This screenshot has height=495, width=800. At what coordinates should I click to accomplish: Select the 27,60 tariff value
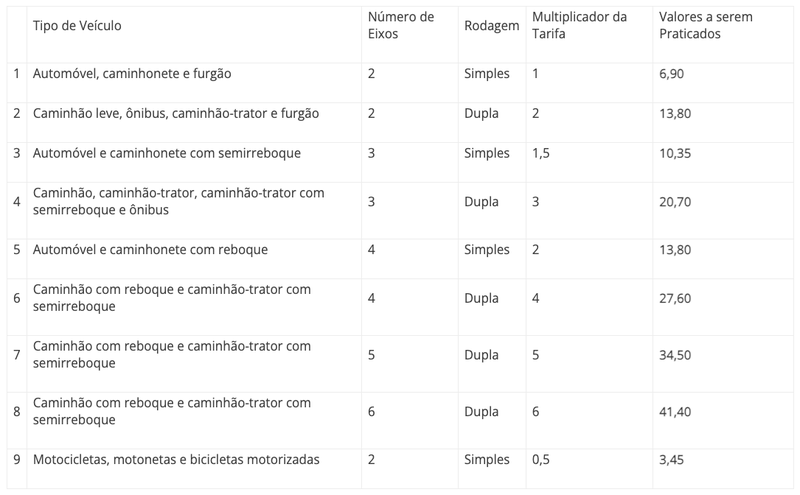click(x=675, y=298)
